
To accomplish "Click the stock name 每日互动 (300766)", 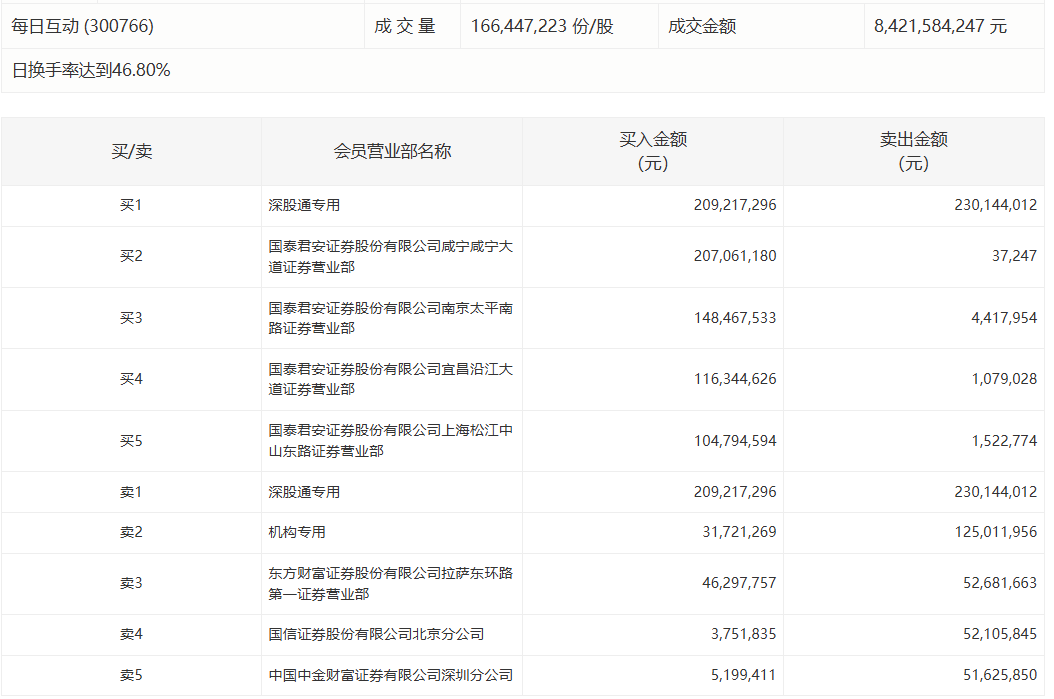I will [x=83, y=26].
